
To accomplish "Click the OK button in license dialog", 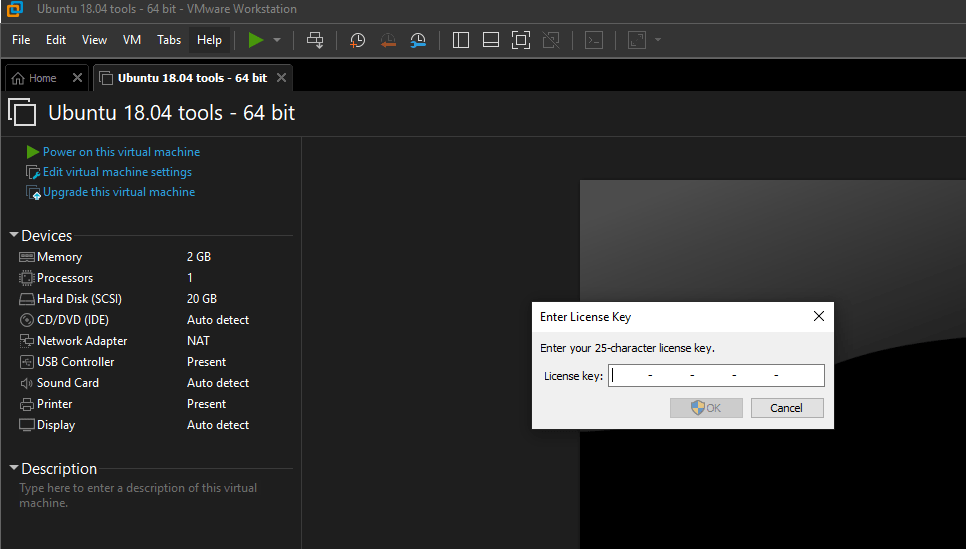I will click(x=706, y=408).
